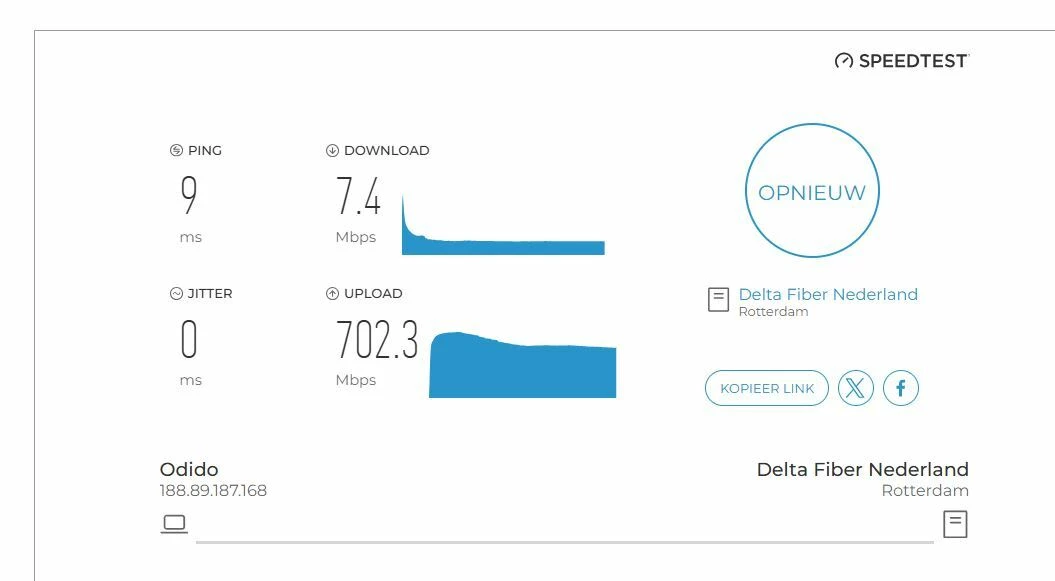The image size is (1055, 581).
Task: Click the upload speed graph
Action: (x=523, y=364)
